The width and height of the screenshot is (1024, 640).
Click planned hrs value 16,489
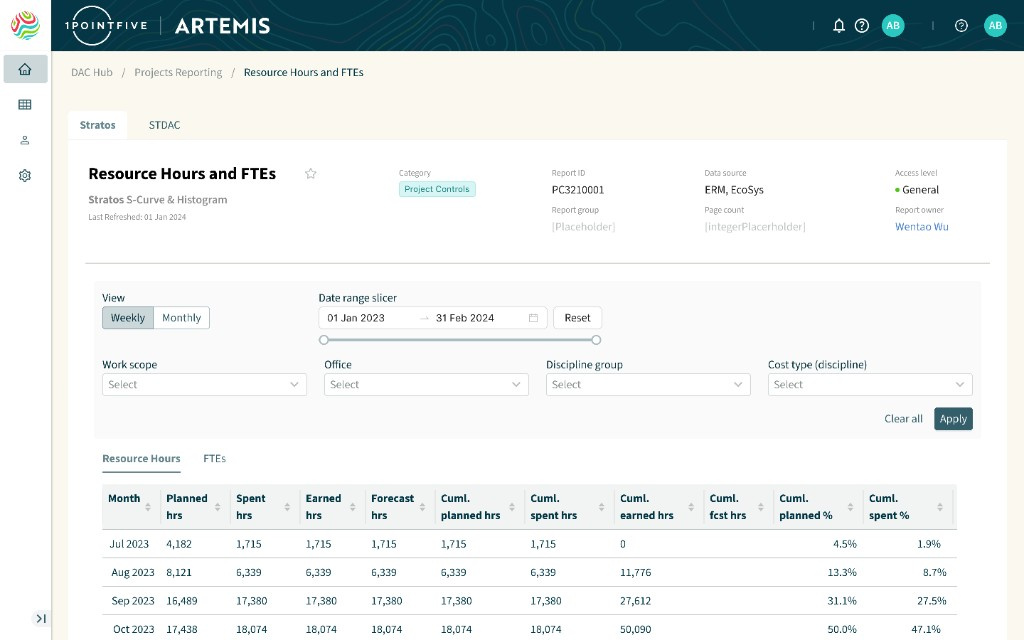pyautogui.click(x=182, y=601)
